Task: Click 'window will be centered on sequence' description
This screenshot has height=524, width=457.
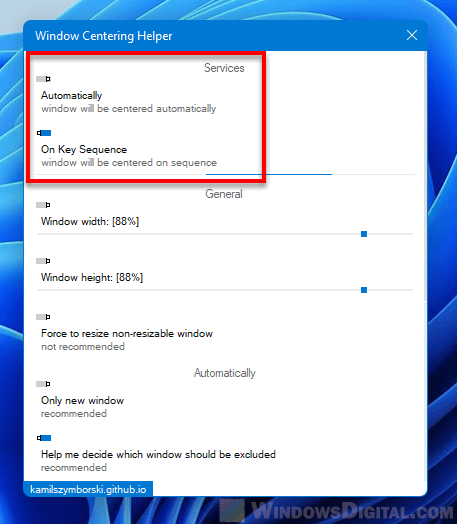Action: coord(129,163)
